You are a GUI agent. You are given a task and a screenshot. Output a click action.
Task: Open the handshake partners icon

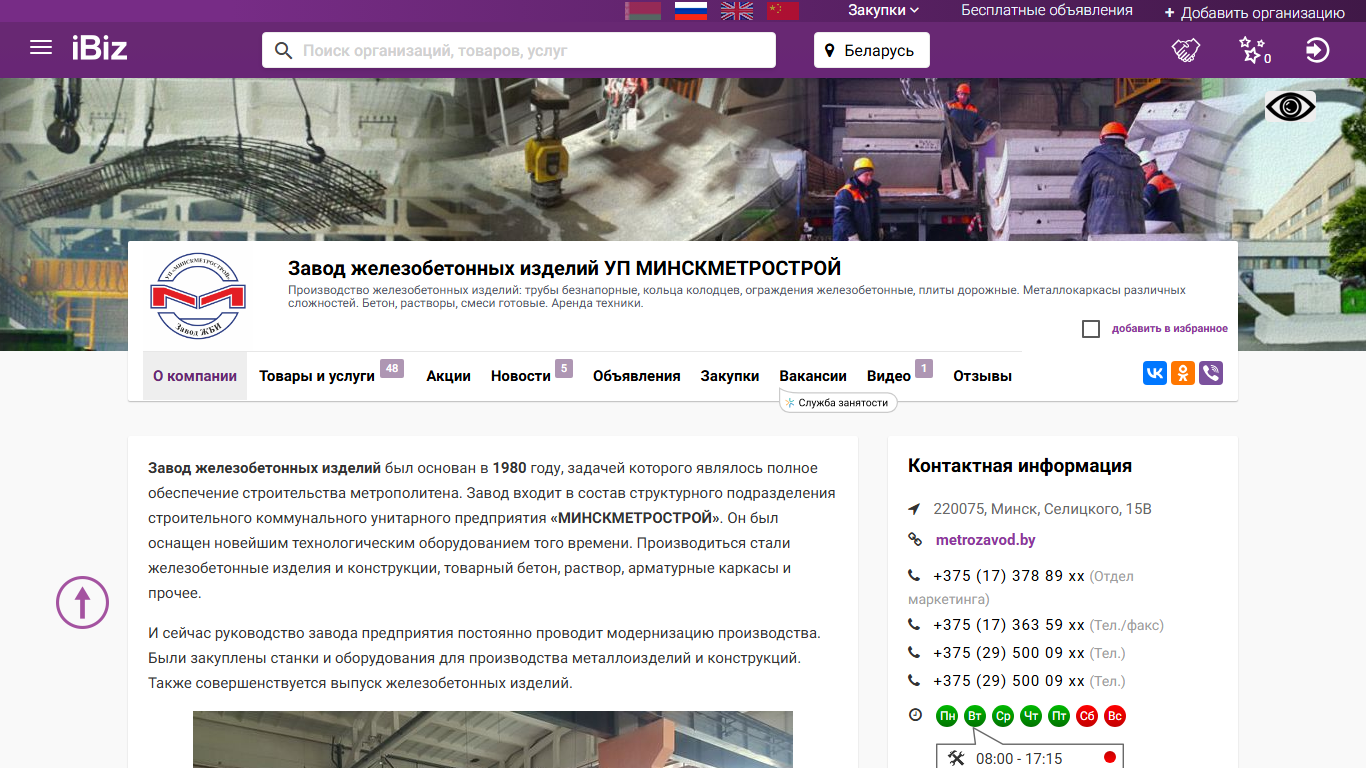(1186, 50)
